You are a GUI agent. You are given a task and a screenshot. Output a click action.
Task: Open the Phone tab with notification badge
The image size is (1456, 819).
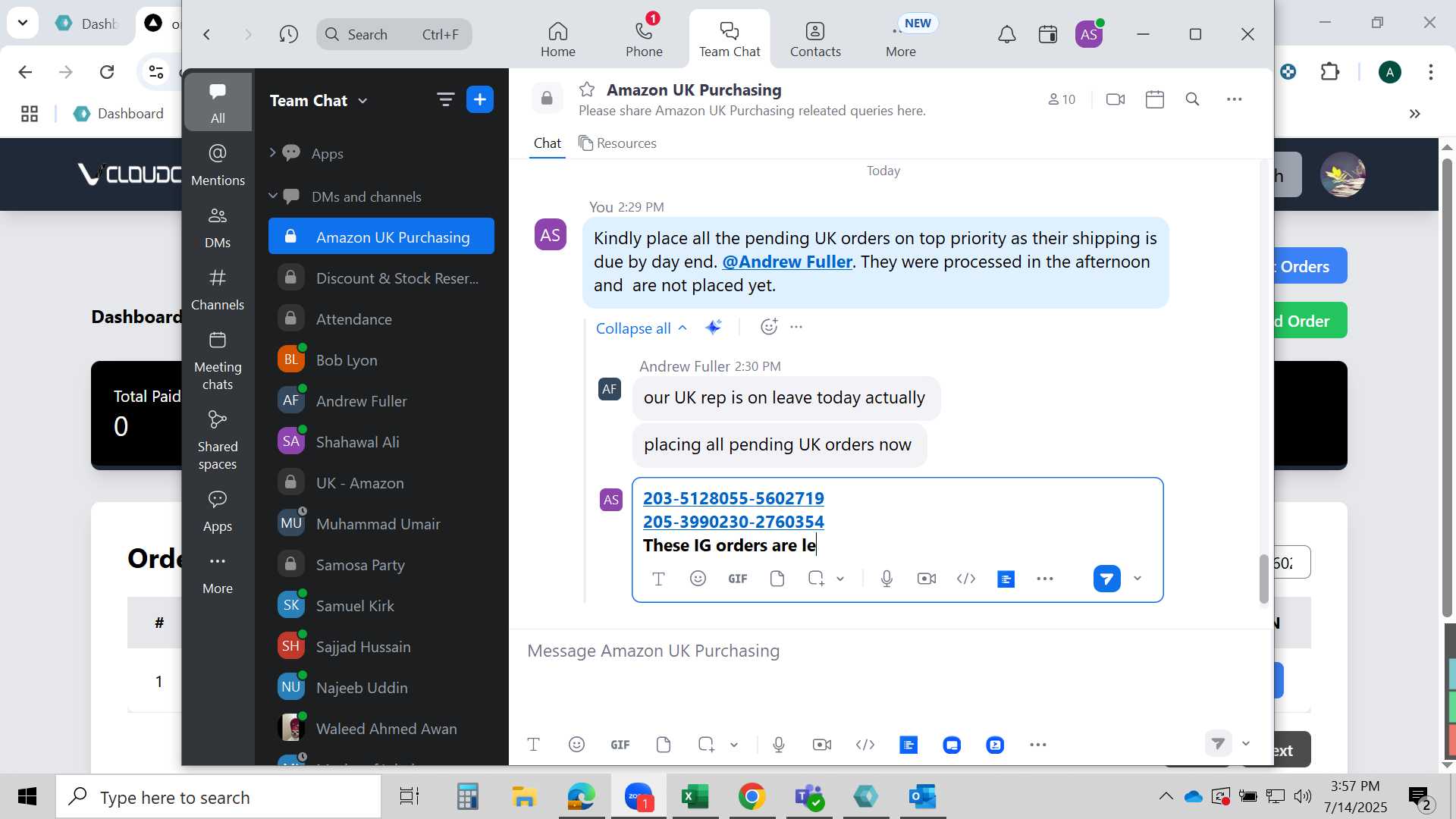[x=644, y=39]
